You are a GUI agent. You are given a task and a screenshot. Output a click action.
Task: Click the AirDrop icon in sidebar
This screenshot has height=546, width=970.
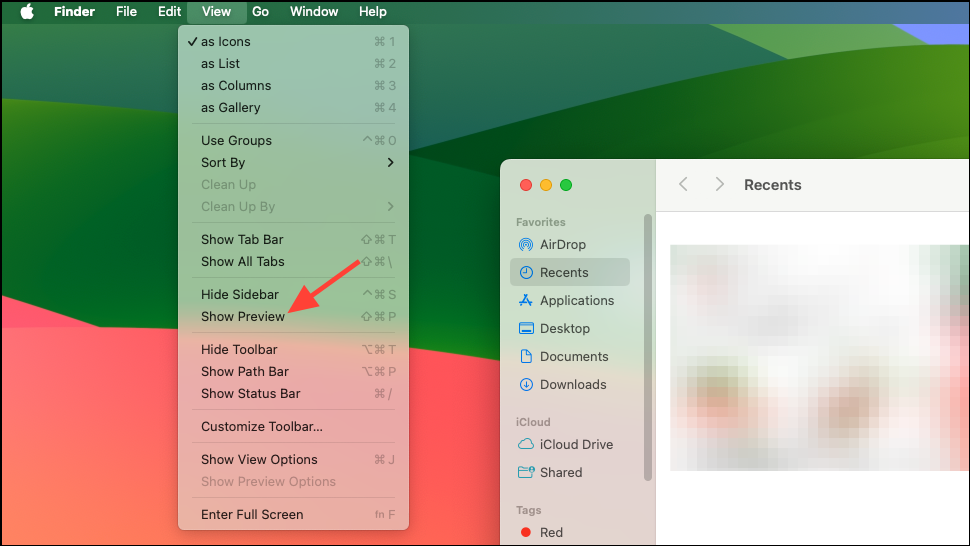526,244
